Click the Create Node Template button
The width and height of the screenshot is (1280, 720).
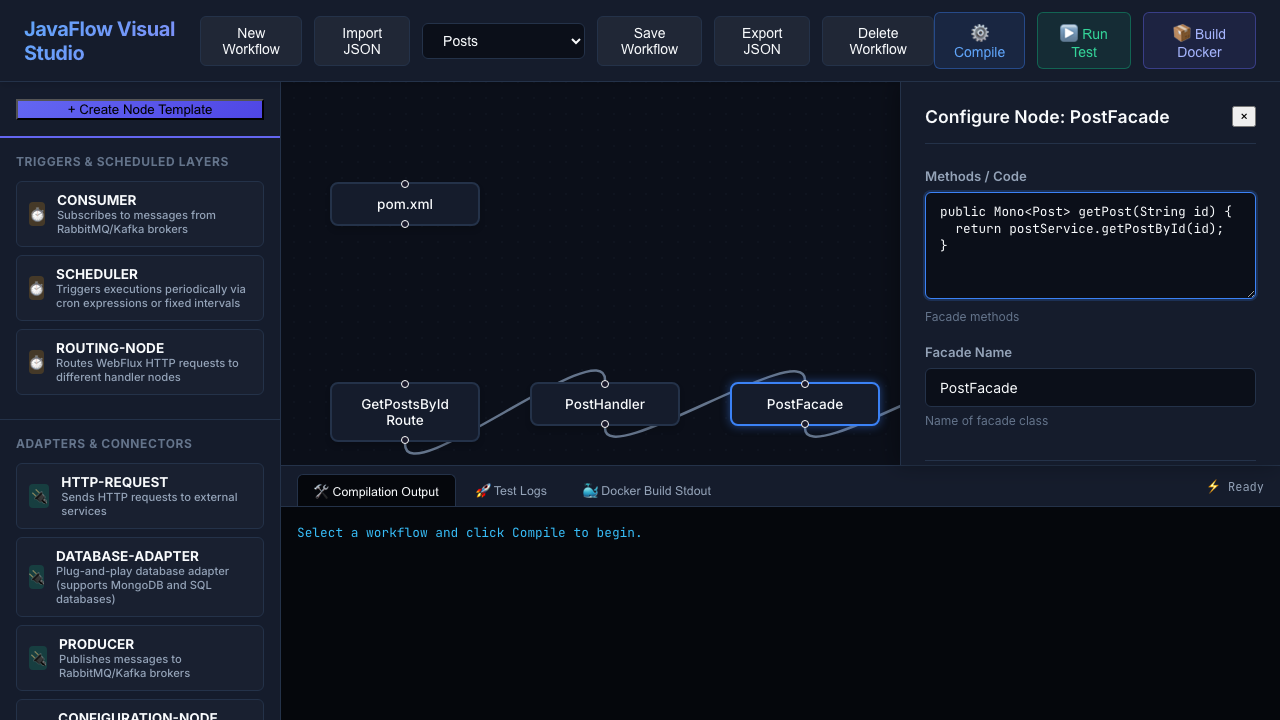140,109
